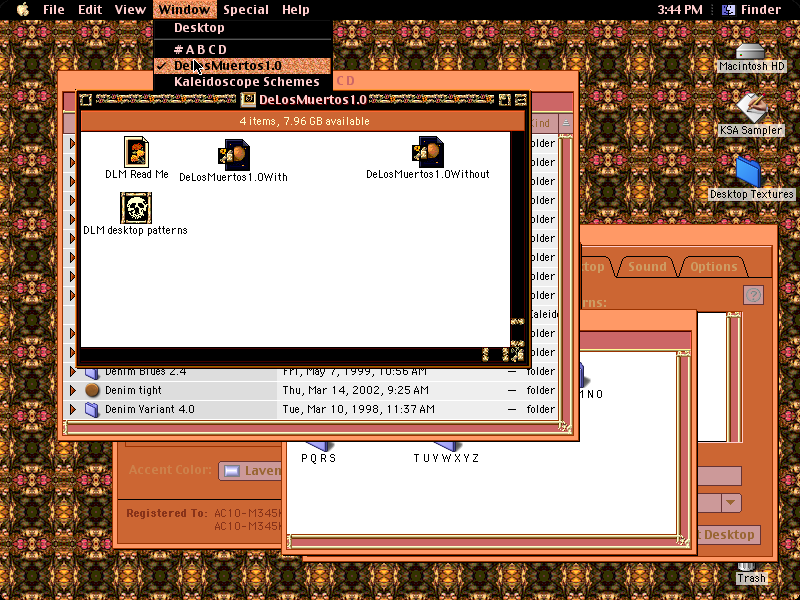Image resolution: width=800 pixels, height=600 pixels.
Task: Click the DeLosMuertos1.0 title bar proxy icon
Action: pyautogui.click(x=248, y=99)
